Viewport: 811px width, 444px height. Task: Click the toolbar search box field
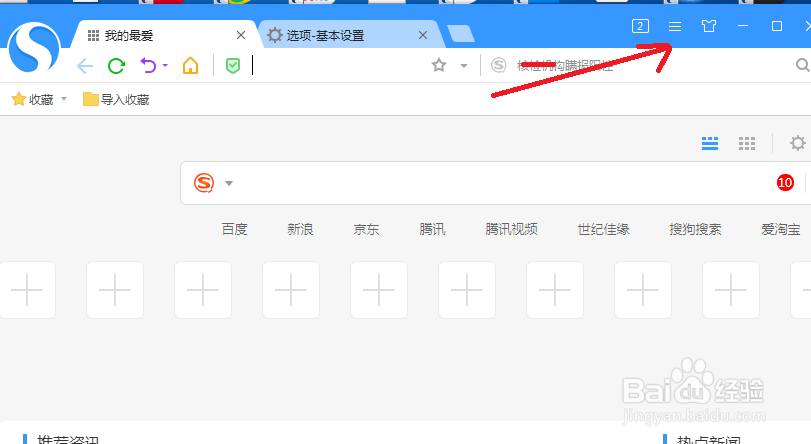(652, 65)
